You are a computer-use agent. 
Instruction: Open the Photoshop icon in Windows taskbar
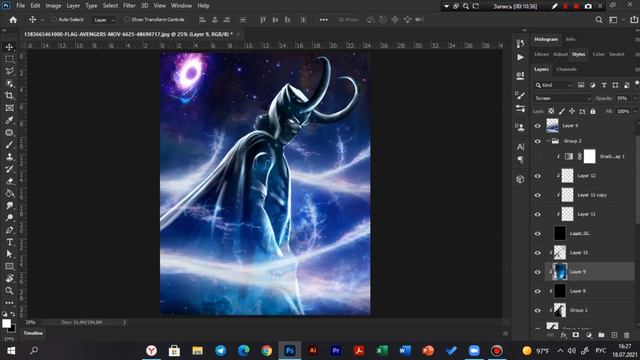(x=289, y=351)
